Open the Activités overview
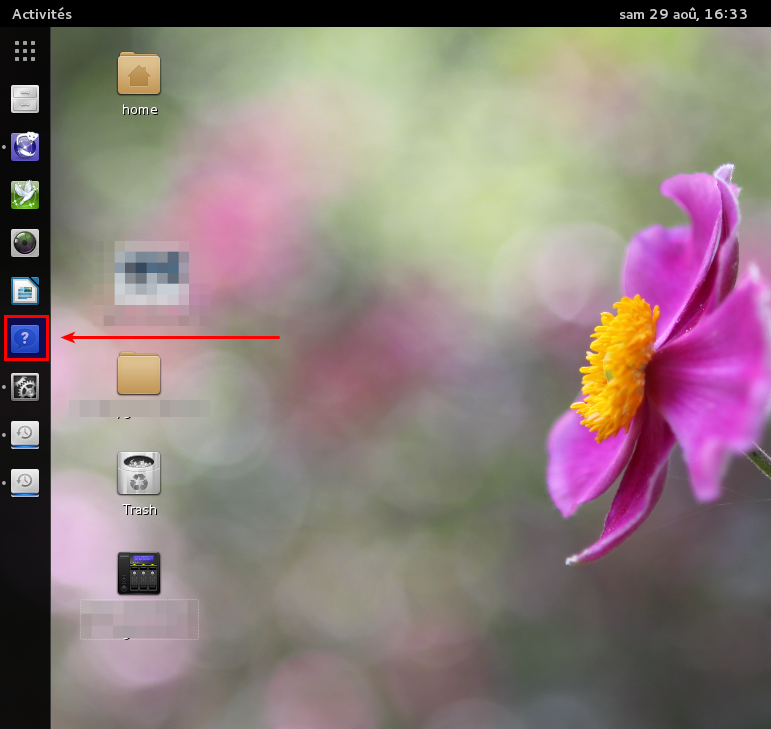Image resolution: width=771 pixels, height=729 pixels. click(42, 14)
